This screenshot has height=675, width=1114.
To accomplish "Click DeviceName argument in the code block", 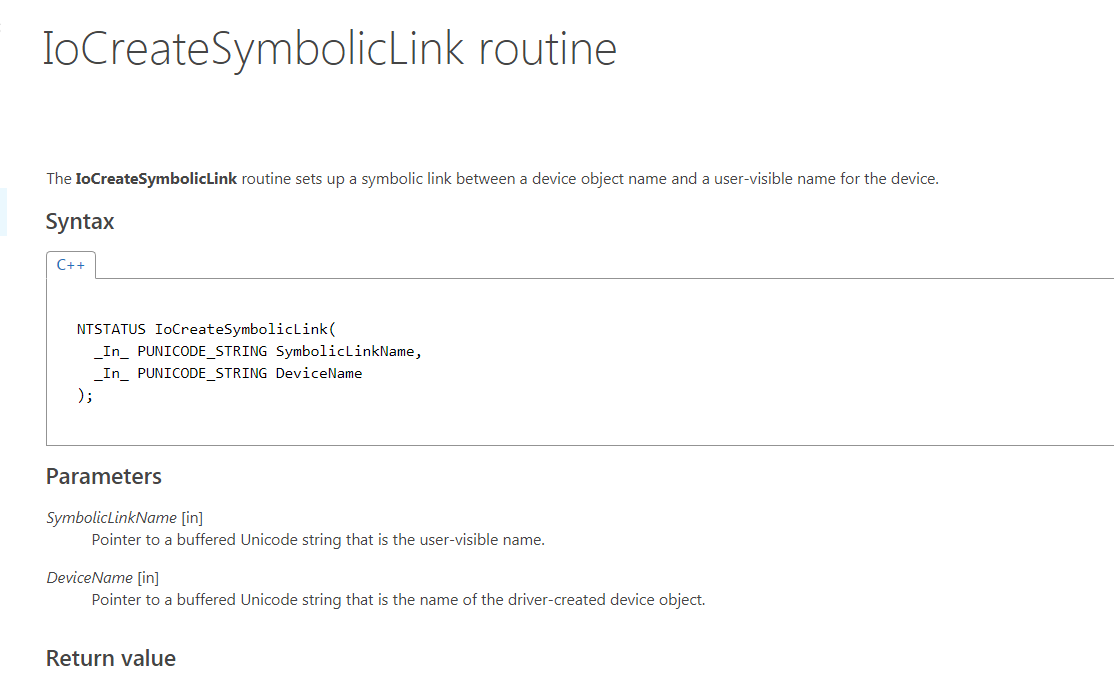I will tap(319, 373).
